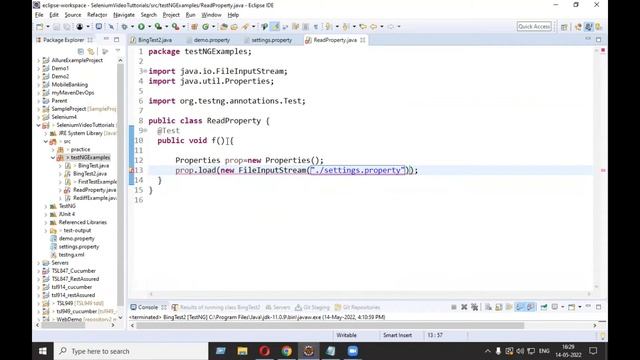
Task: Open the Run menu
Action: (191, 15)
